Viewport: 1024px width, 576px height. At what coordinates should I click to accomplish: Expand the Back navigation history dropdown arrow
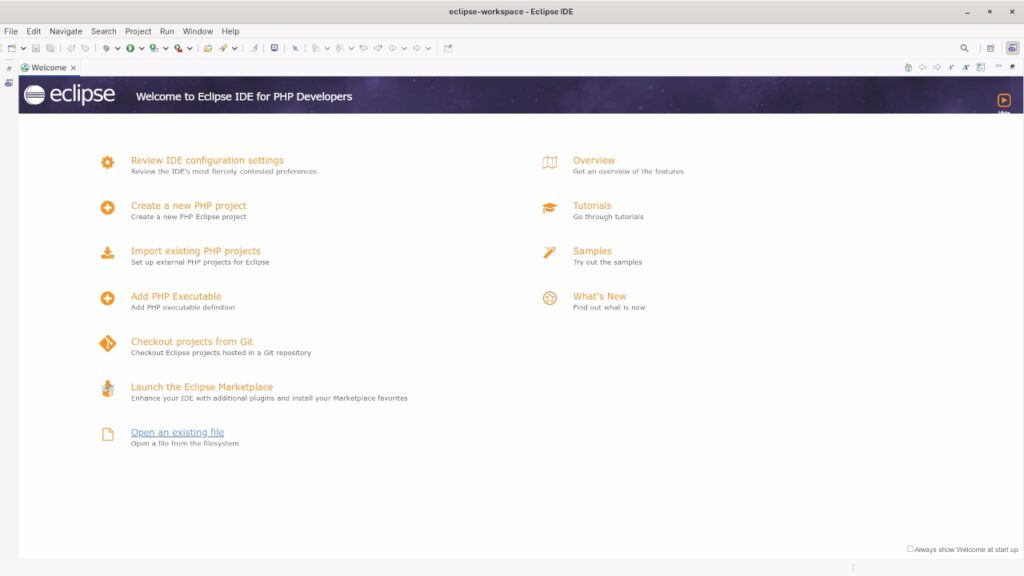pyautogui.click(x=404, y=48)
